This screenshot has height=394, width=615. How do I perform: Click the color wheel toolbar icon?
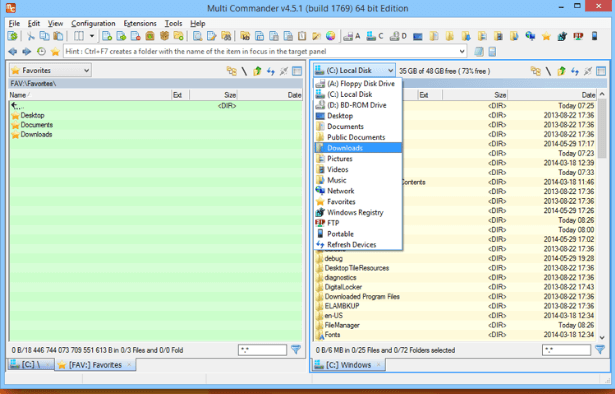pyautogui.click(x=331, y=36)
